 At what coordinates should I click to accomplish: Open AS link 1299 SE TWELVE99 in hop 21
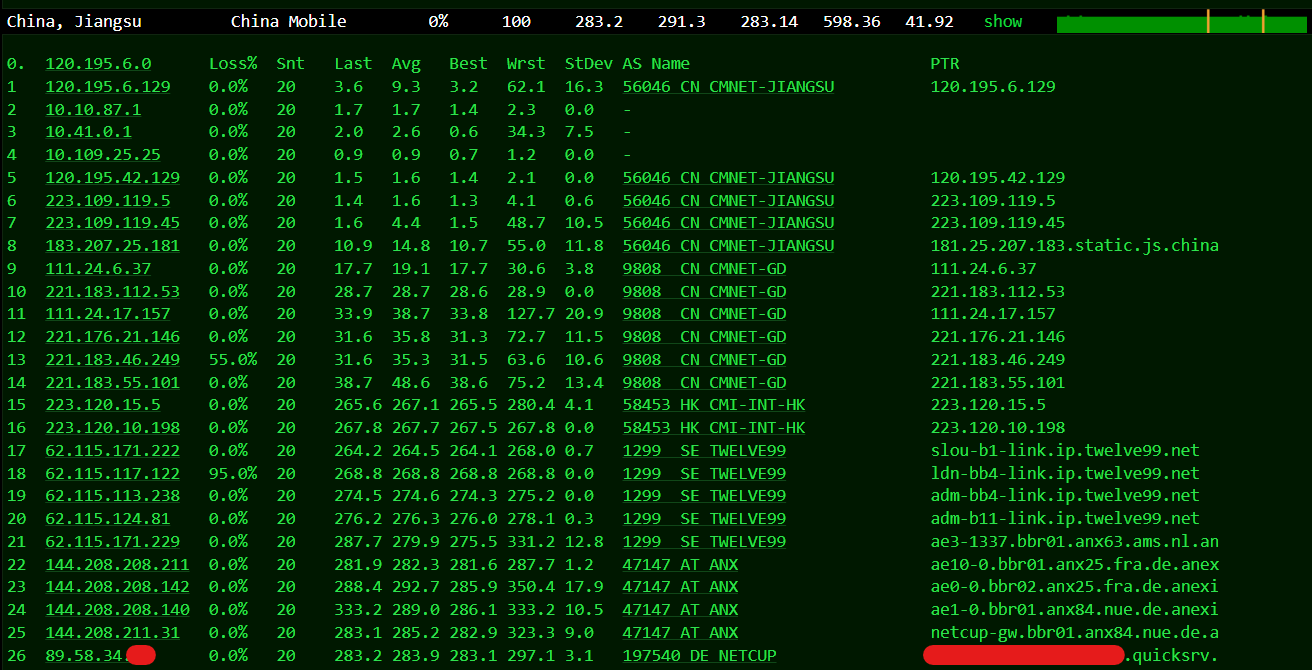704,542
